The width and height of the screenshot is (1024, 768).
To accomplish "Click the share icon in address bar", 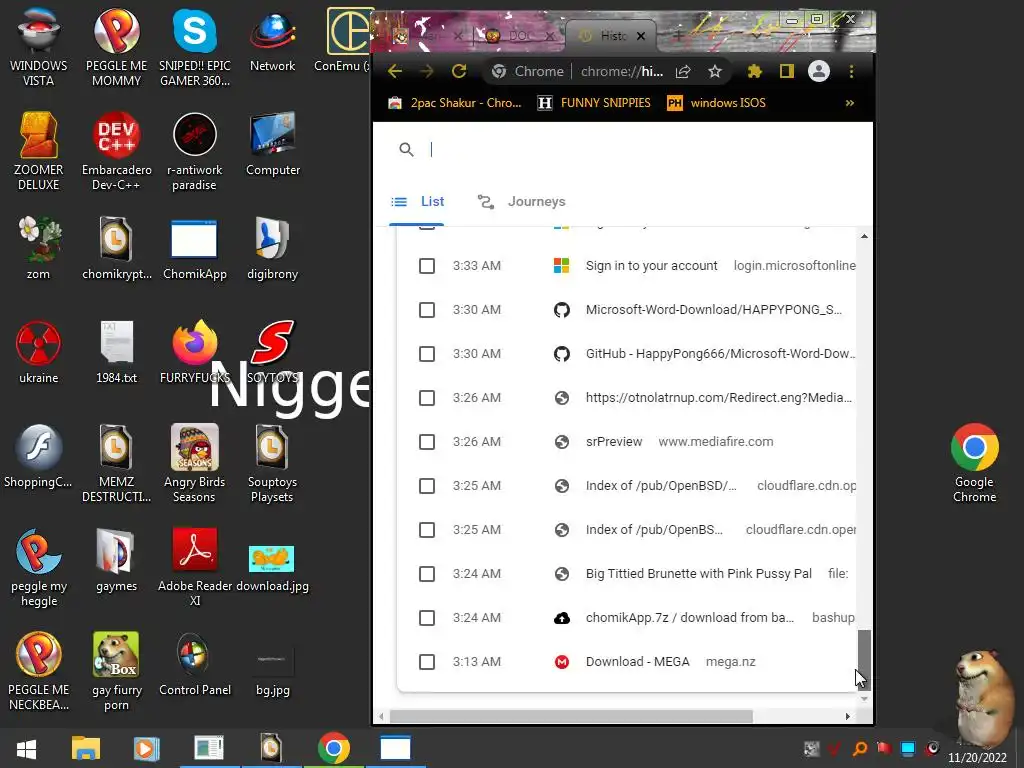I will tap(683, 71).
